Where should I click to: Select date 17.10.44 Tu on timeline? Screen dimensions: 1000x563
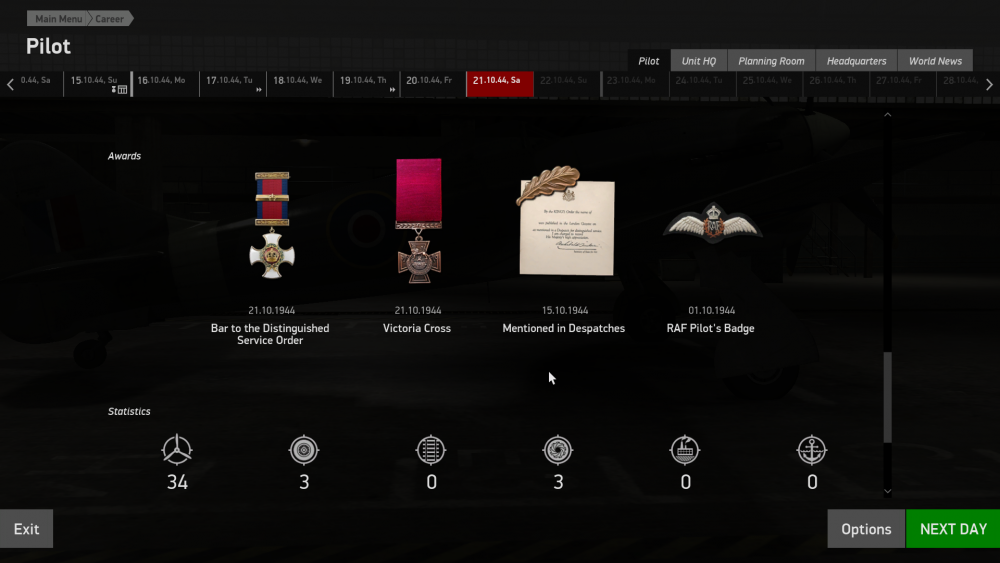point(233,84)
